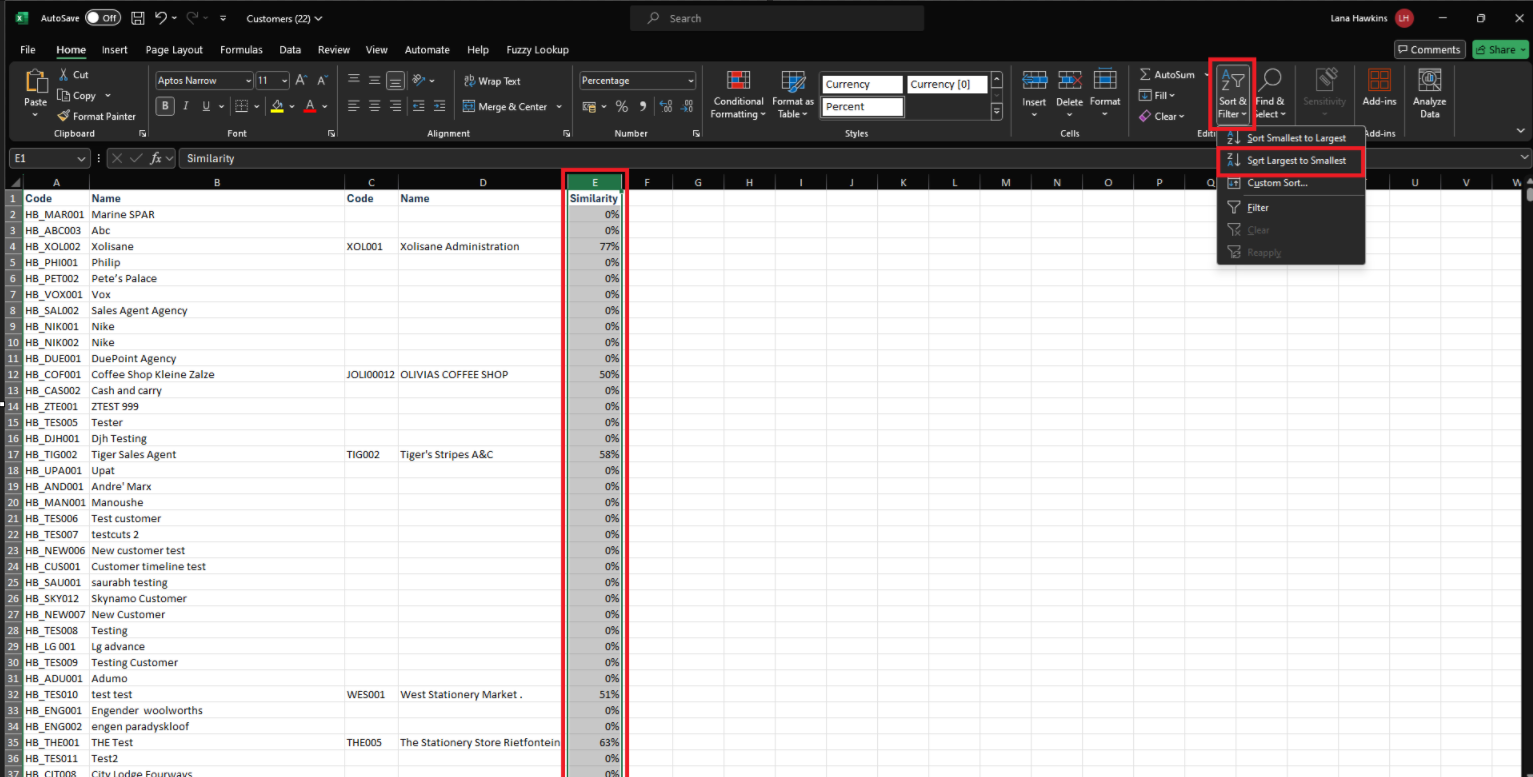Viewport: 1533px width, 777px height.
Task: Click the Wrap Text icon
Action: tap(469, 81)
